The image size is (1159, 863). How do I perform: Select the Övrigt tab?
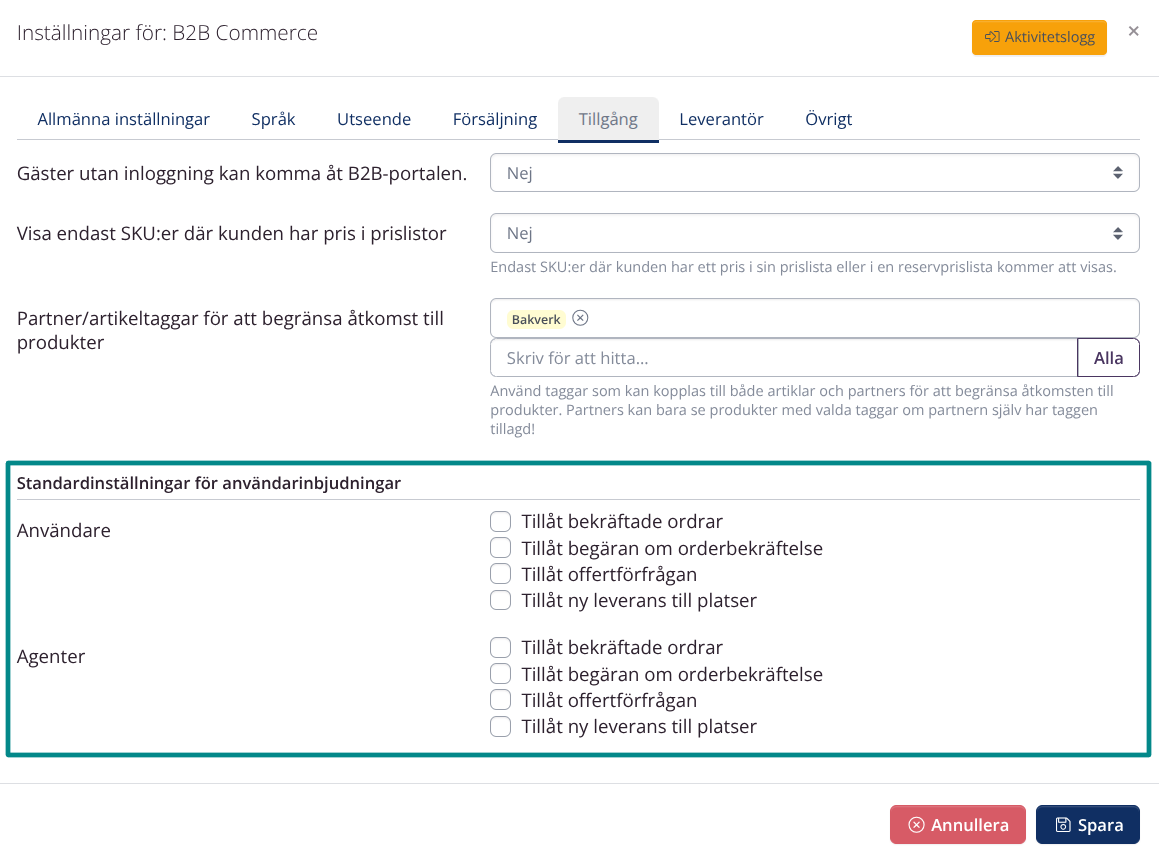pos(829,118)
